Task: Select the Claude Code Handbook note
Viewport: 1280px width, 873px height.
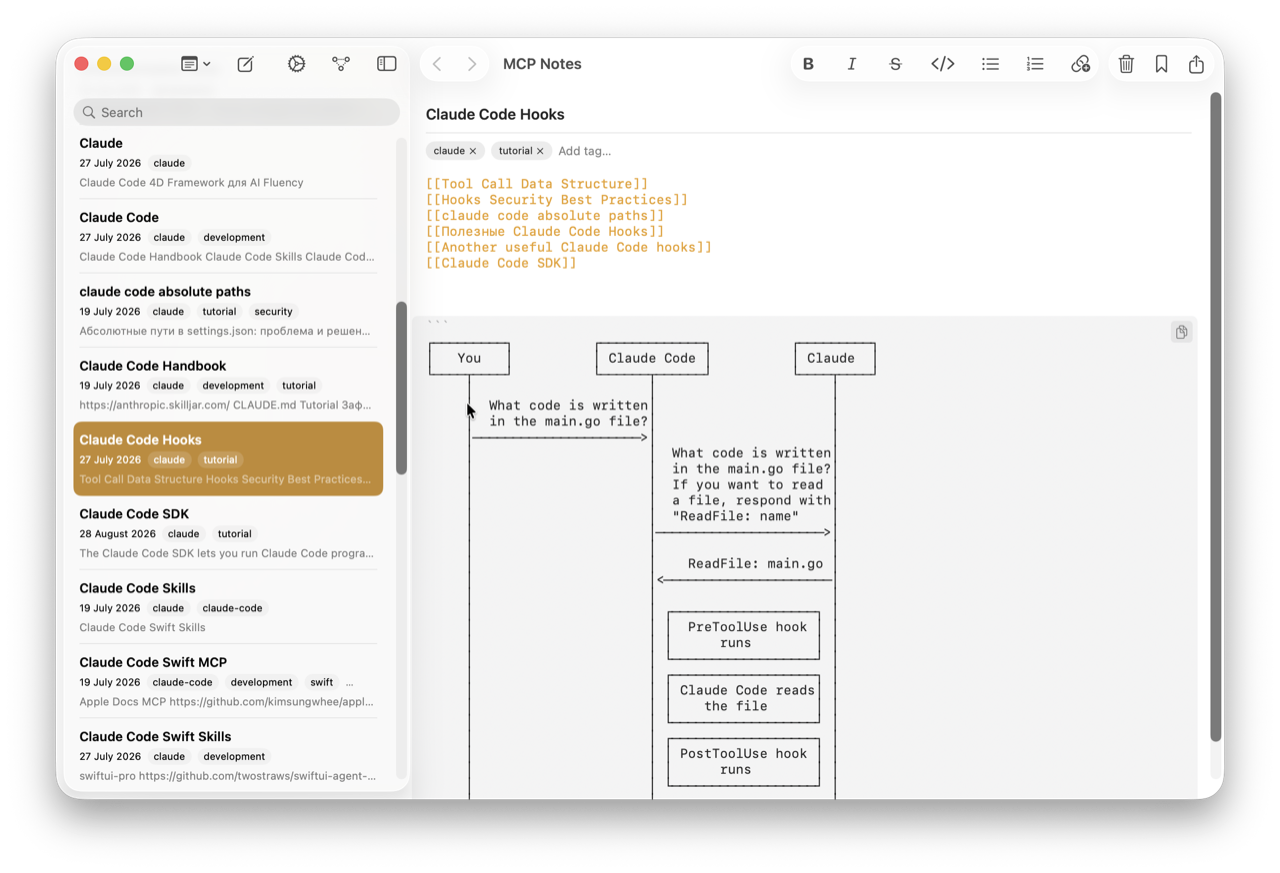Action: [x=228, y=385]
